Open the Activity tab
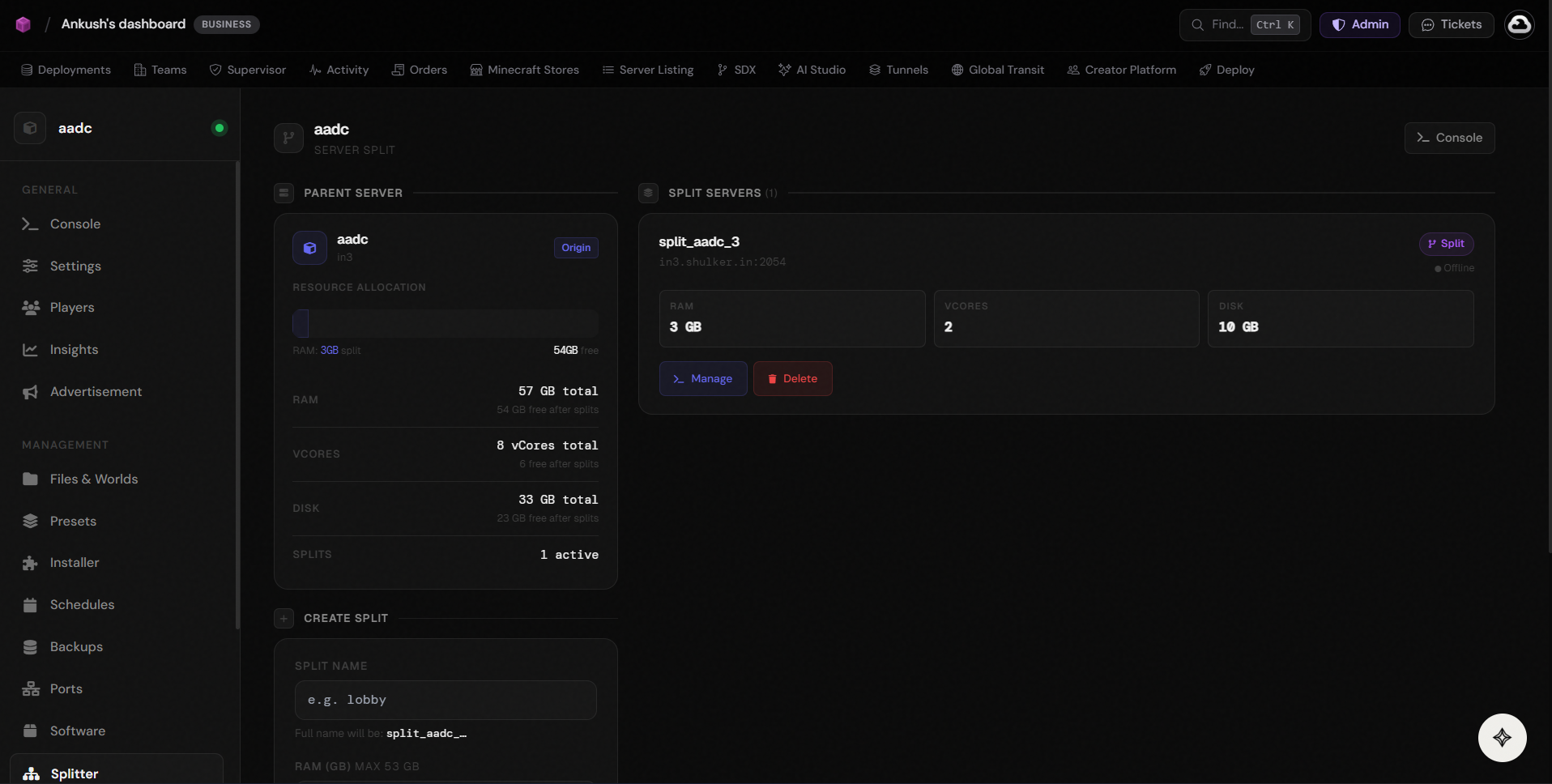This screenshot has width=1552, height=784. pyautogui.click(x=339, y=70)
